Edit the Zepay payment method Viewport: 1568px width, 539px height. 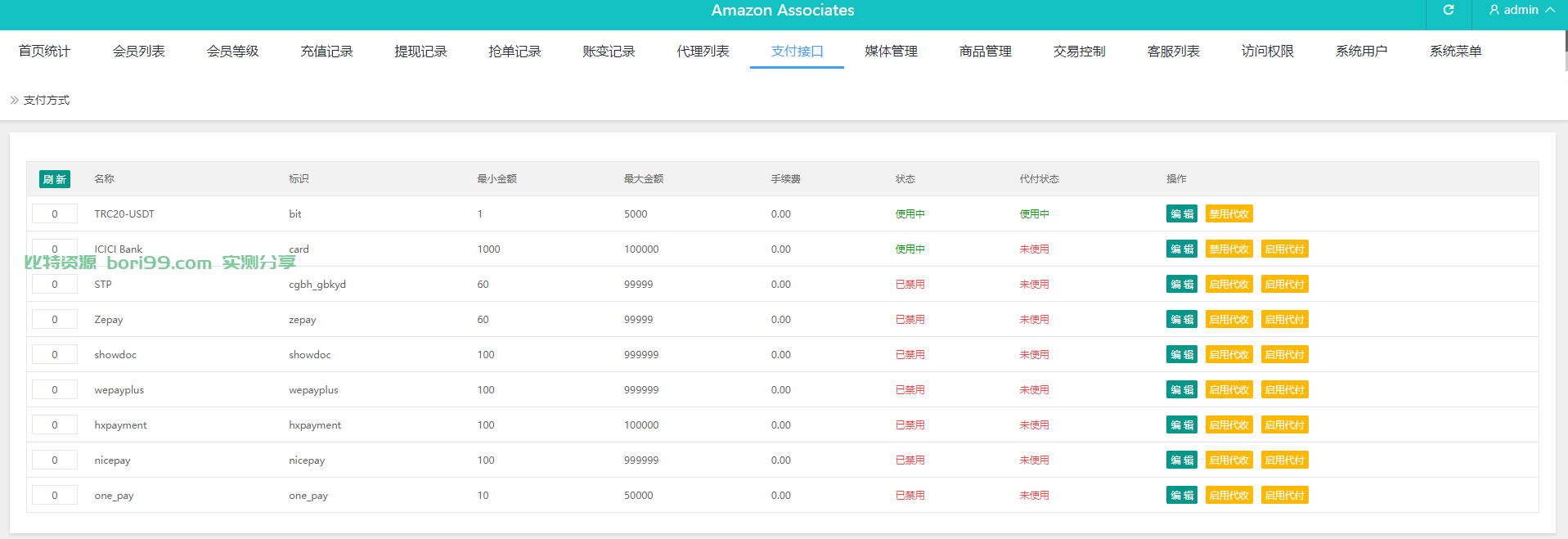1182,319
